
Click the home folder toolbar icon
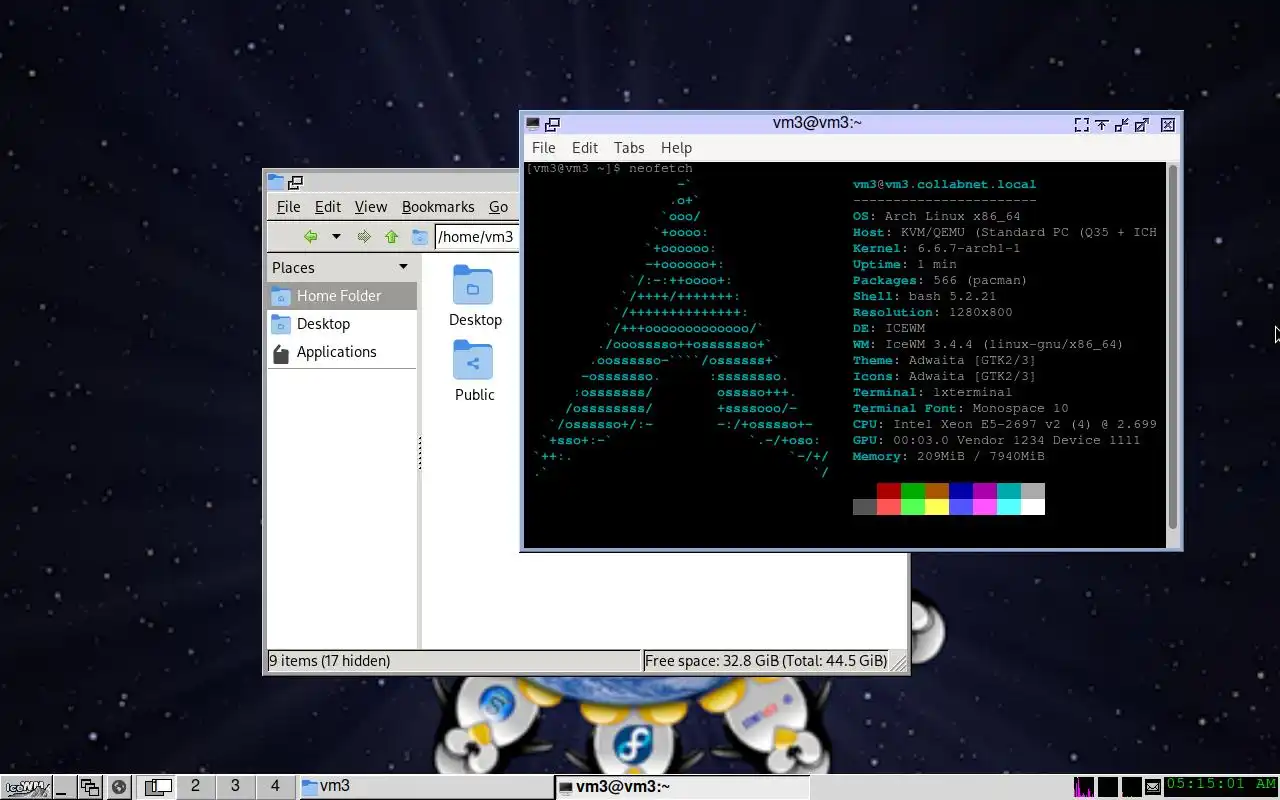click(420, 237)
